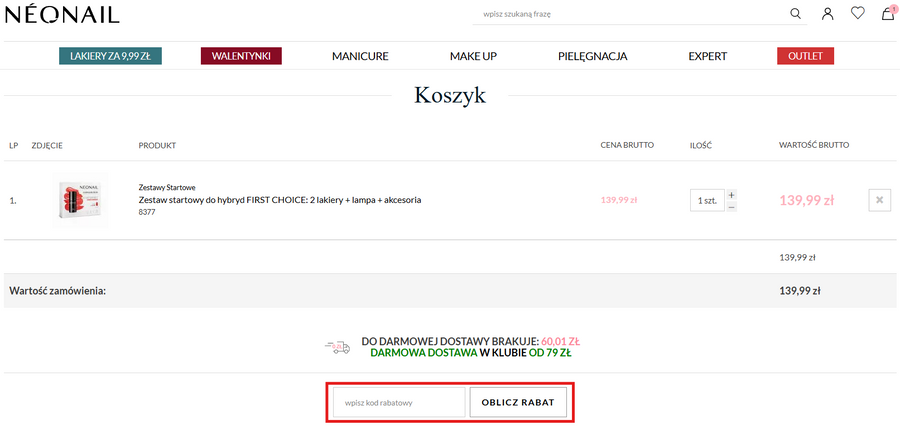Open the starter set product thumbnail
Image resolution: width=900 pixels, height=426 pixels.
(x=79, y=200)
